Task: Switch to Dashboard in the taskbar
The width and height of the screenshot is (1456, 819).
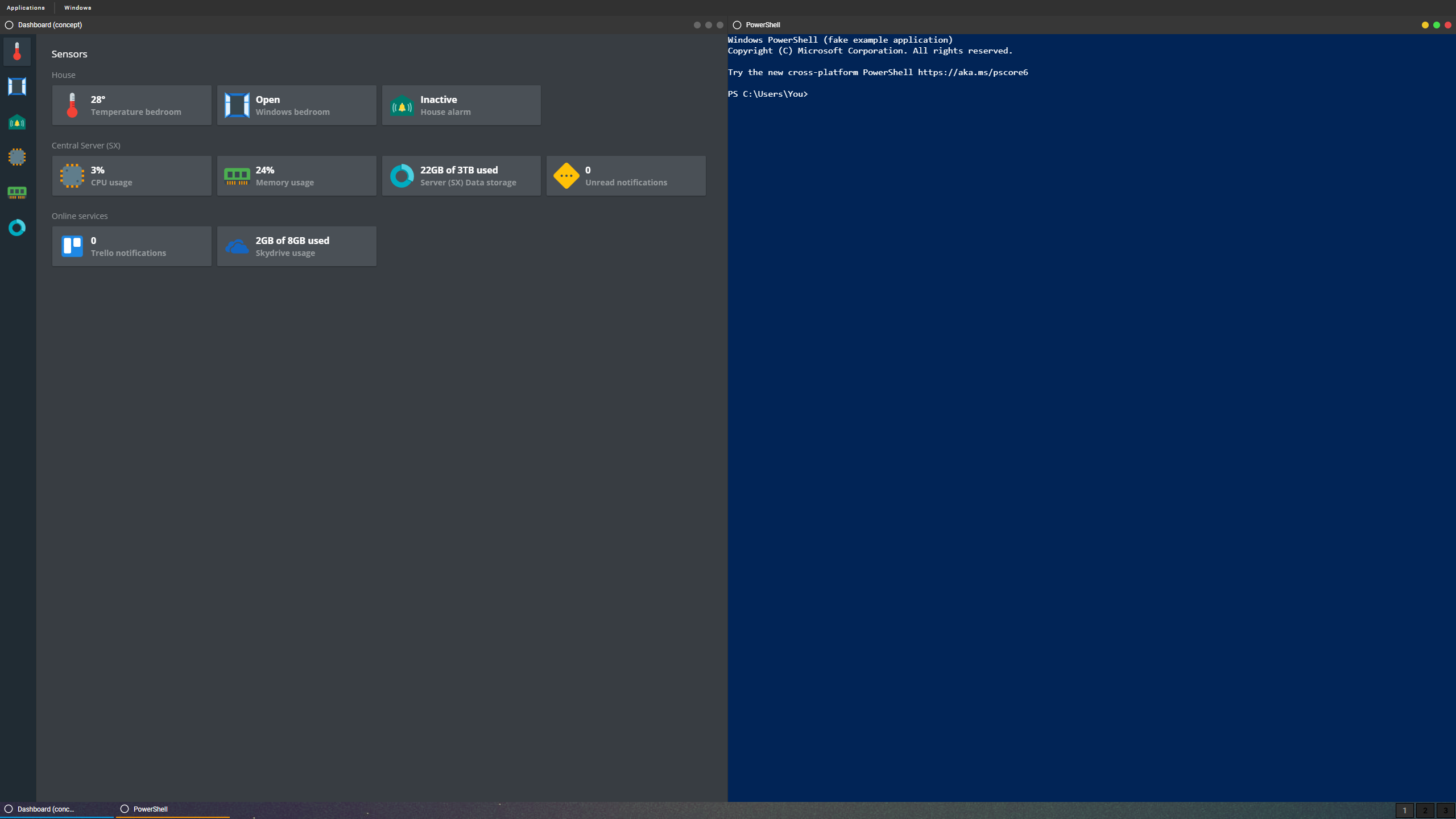Action: [57, 809]
